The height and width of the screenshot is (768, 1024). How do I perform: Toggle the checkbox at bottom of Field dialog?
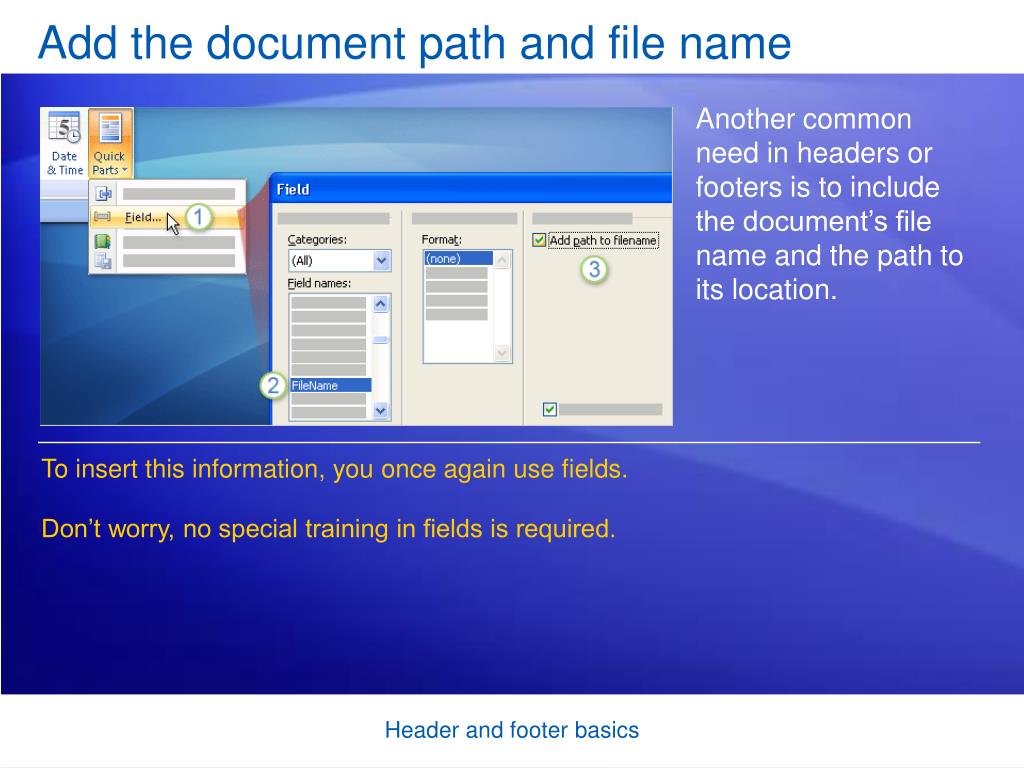(x=549, y=409)
